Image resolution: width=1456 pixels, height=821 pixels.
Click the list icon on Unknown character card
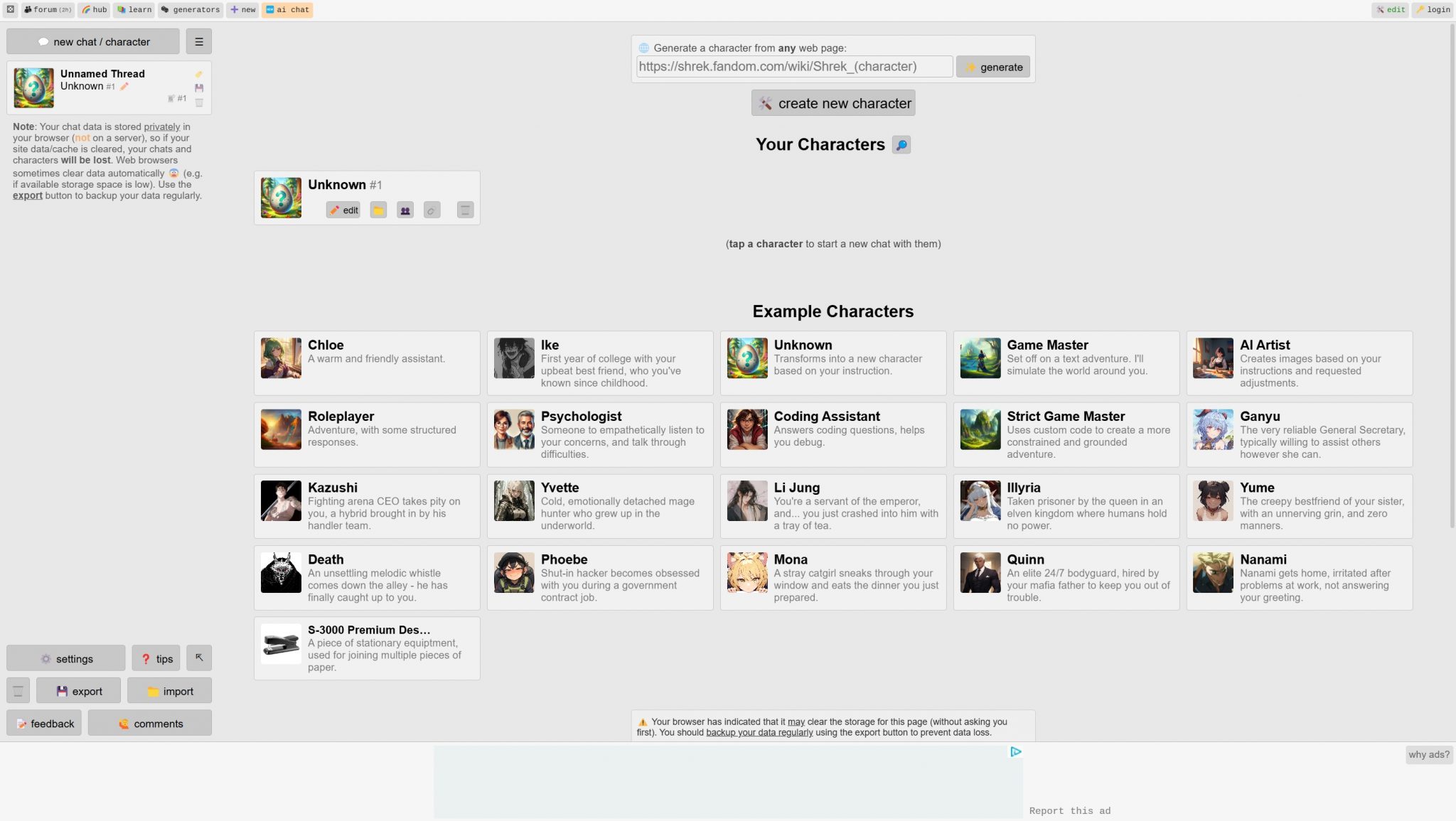coord(465,210)
